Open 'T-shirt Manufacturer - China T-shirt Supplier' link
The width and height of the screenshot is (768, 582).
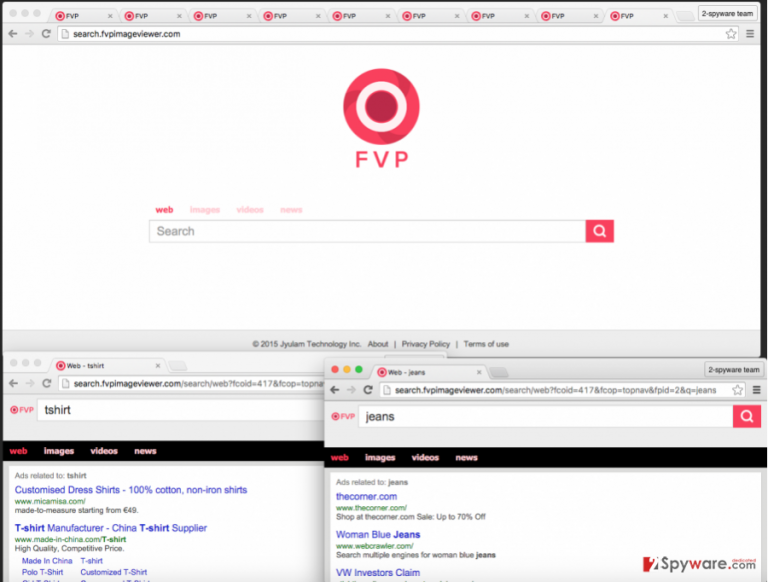pyautogui.click(x=111, y=528)
